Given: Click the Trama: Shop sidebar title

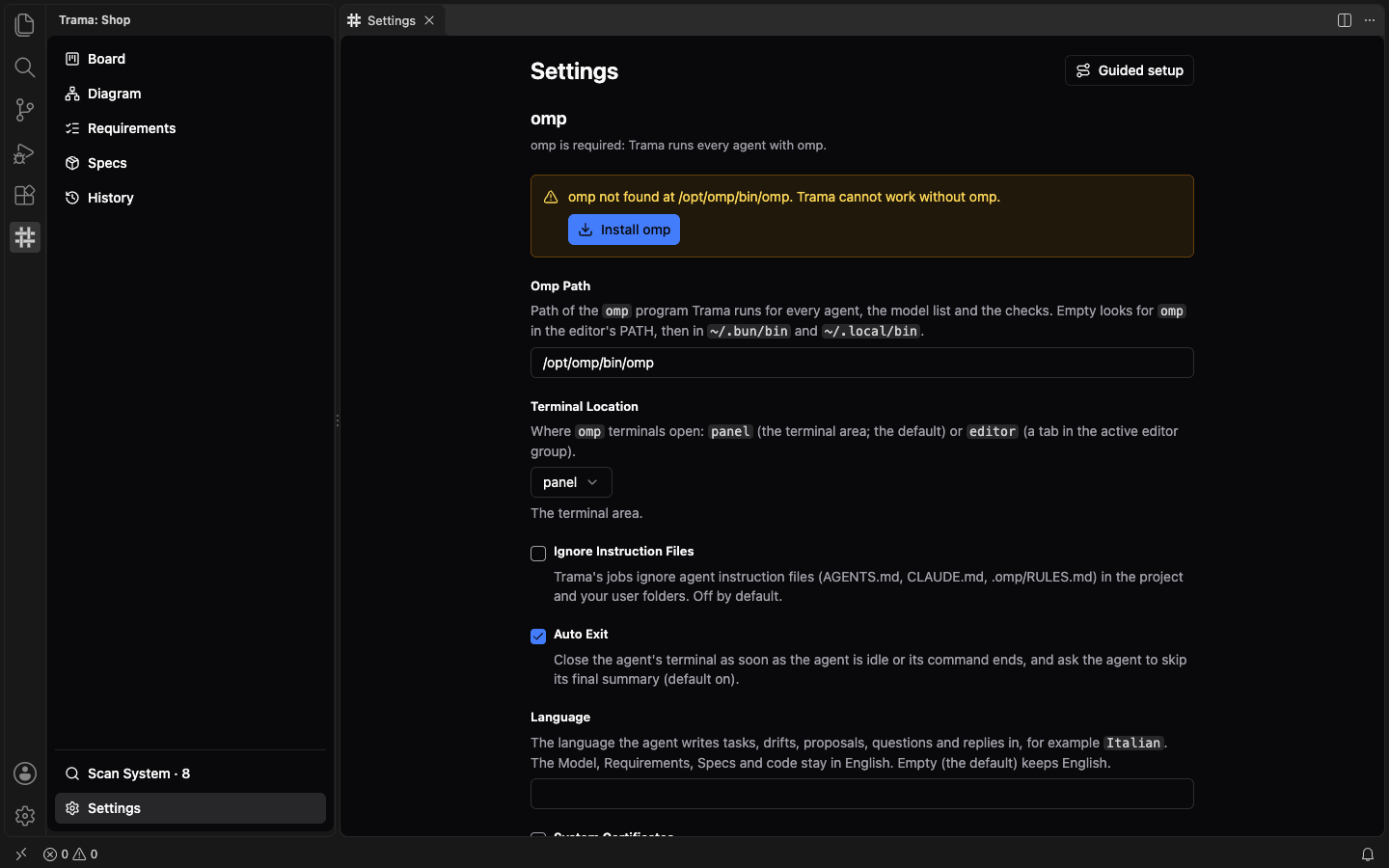Looking at the screenshot, I should click(x=95, y=19).
